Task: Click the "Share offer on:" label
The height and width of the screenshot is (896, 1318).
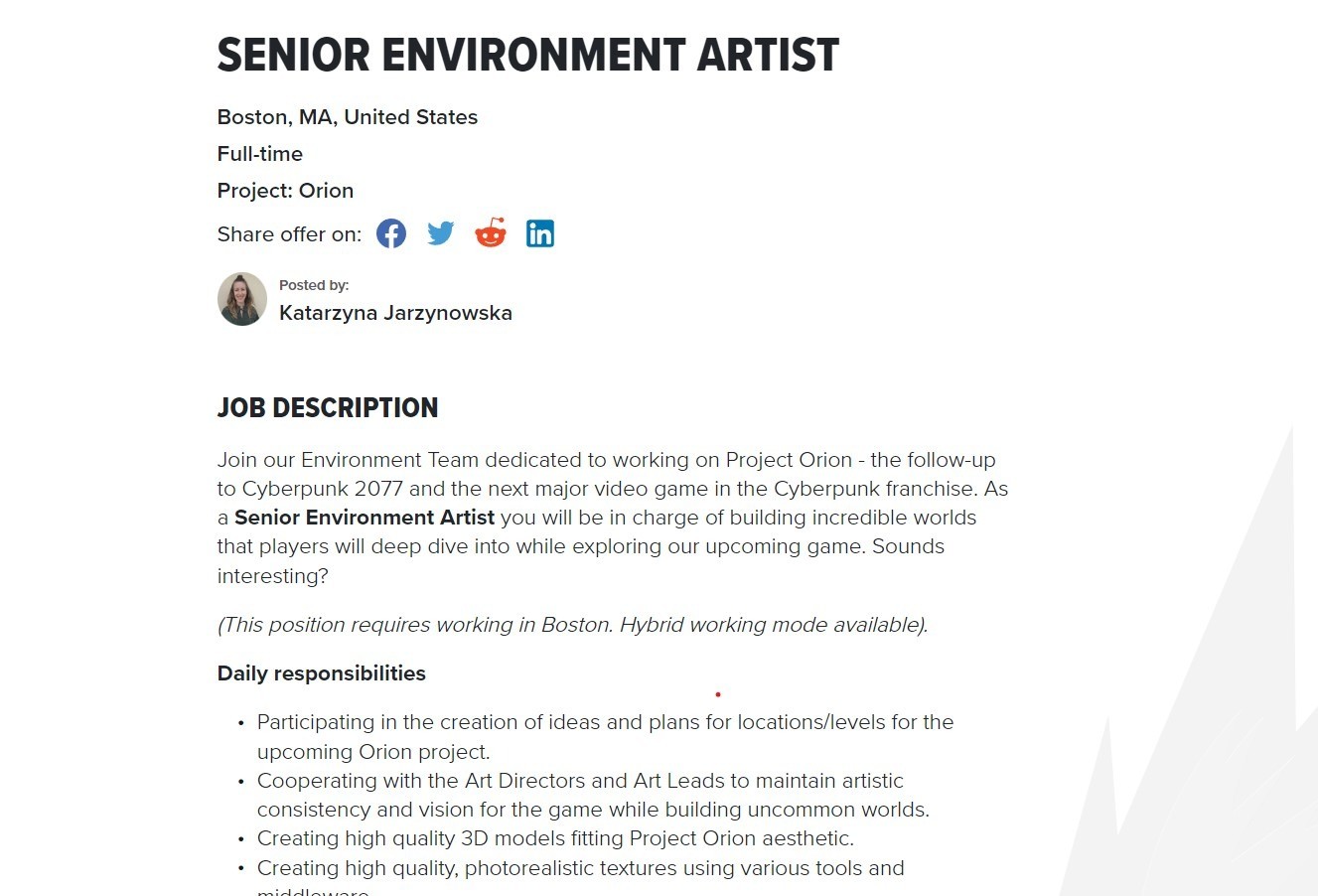Action: click(x=289, y=234)
